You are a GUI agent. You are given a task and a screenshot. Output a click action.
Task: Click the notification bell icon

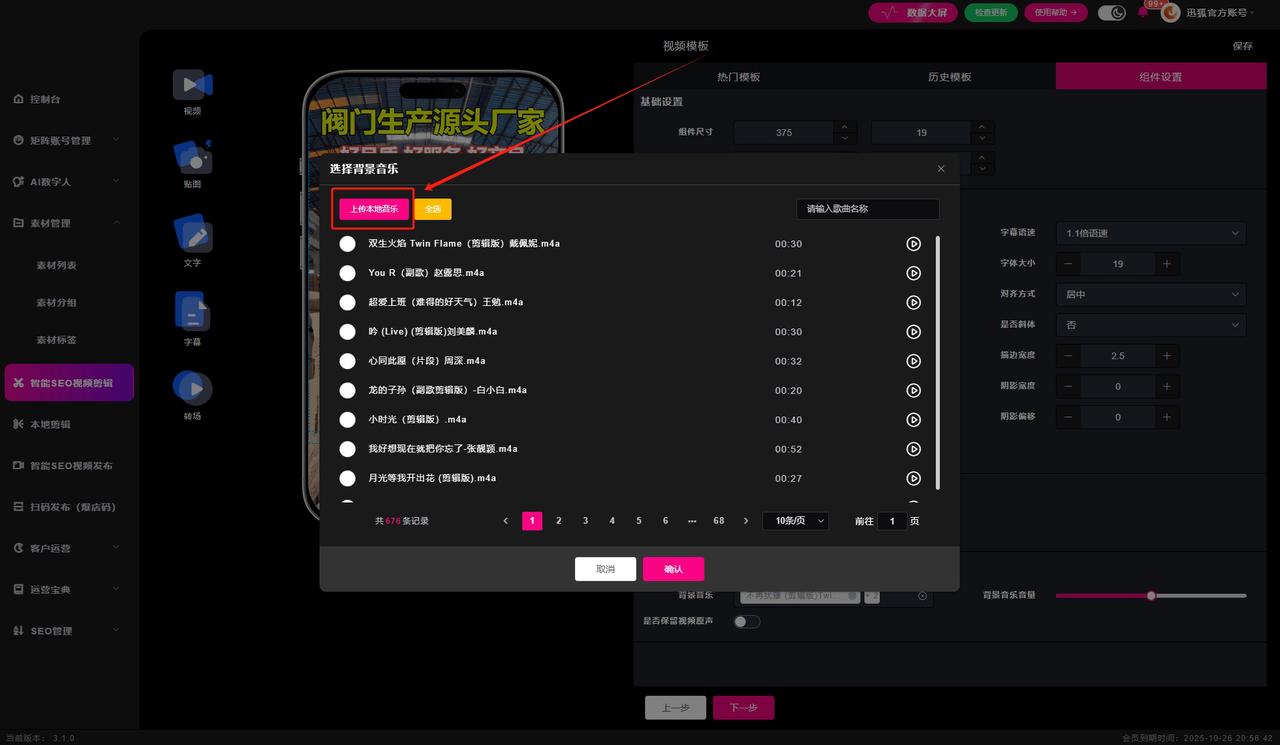pyautogui.click(x=1143, y=13)
